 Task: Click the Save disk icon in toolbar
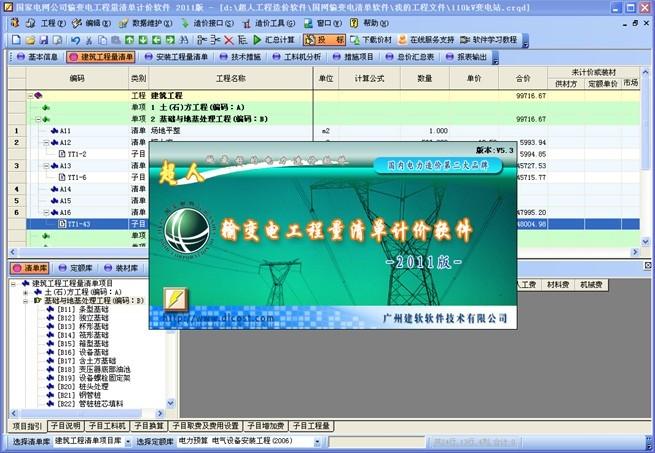43,40
